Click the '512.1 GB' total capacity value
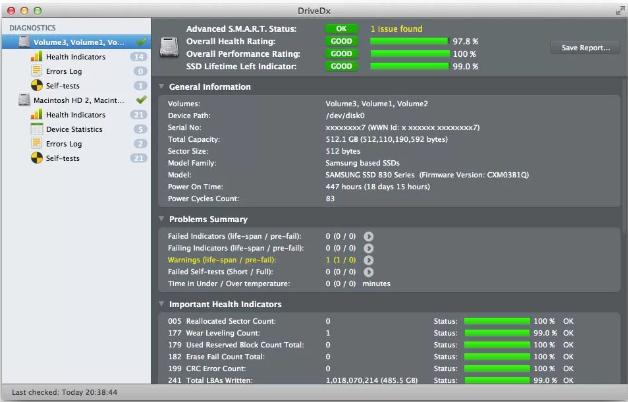Image resolution: width=628 pixels, height=402 pixels. pos(386,139)
